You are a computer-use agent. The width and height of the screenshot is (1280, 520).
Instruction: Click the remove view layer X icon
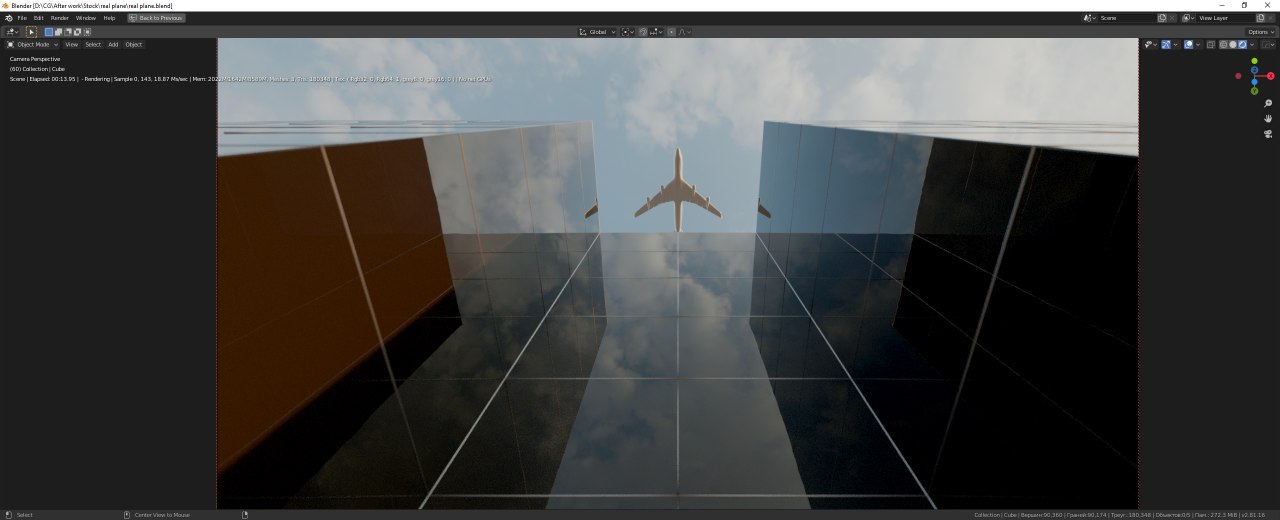[x=1270, y=18]
